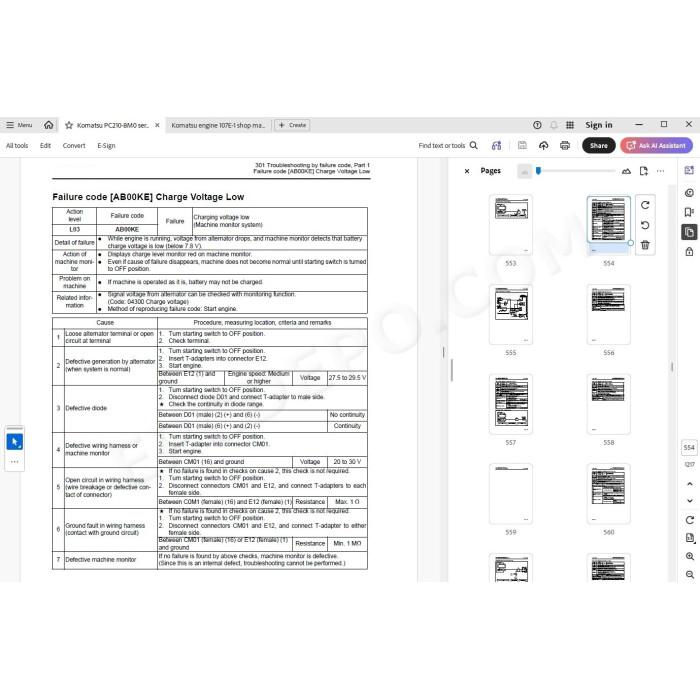Select page 554 thumbnail
Image resolution: width=700 pixels, height=700 pixels.
[608, 225]
